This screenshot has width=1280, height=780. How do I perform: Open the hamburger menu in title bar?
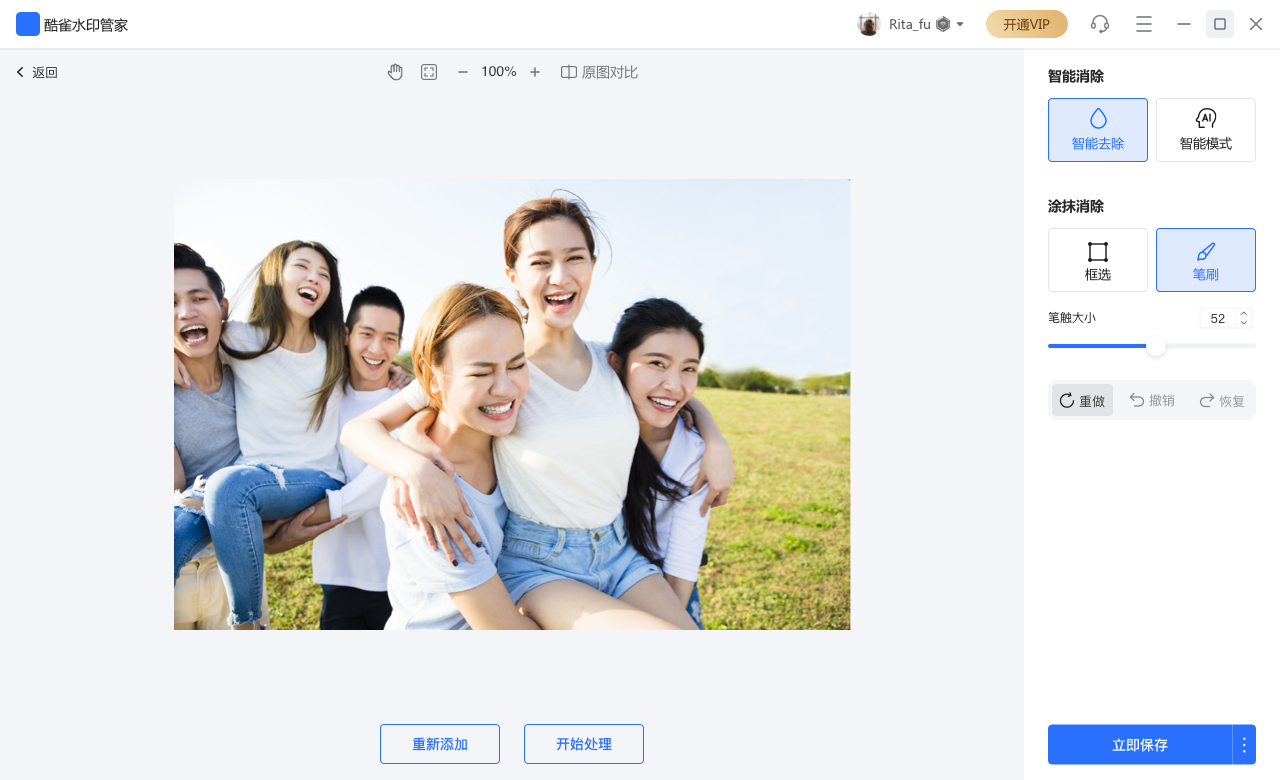pos(1144,24)
